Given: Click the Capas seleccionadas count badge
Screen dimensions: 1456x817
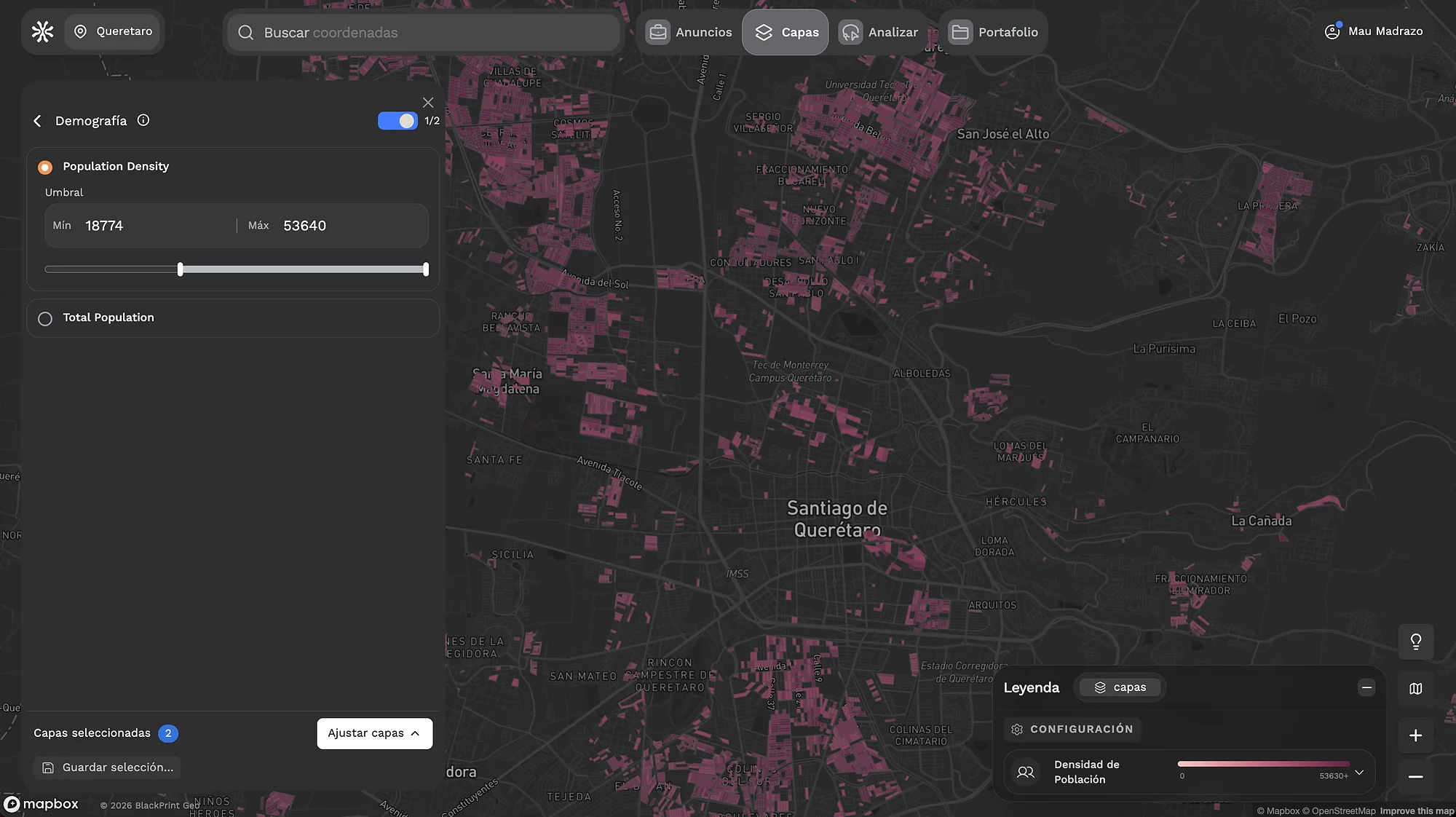Looking at the screenshot, I should (168, 733).
